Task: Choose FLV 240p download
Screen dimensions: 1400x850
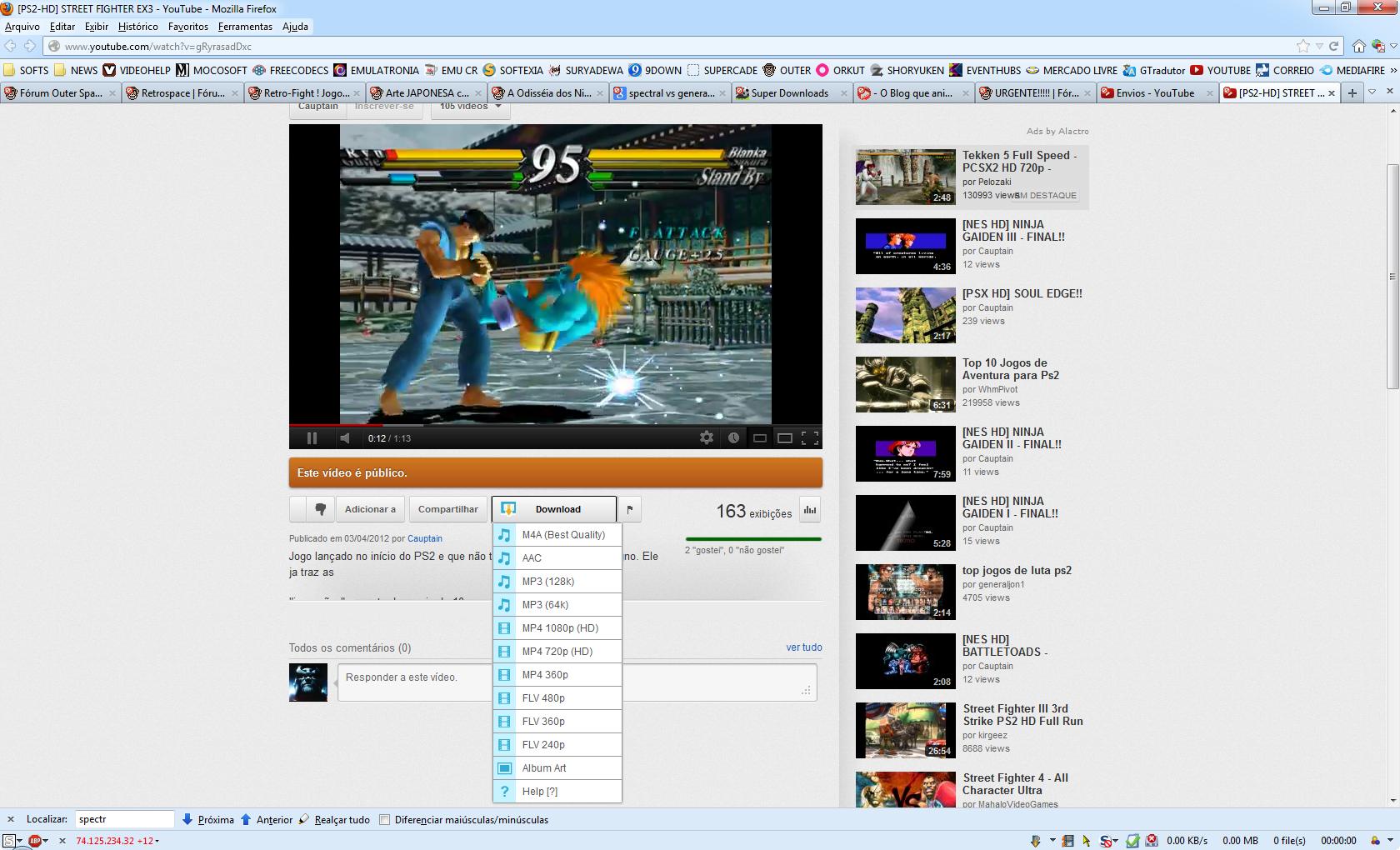Action: tap(557, 745)
